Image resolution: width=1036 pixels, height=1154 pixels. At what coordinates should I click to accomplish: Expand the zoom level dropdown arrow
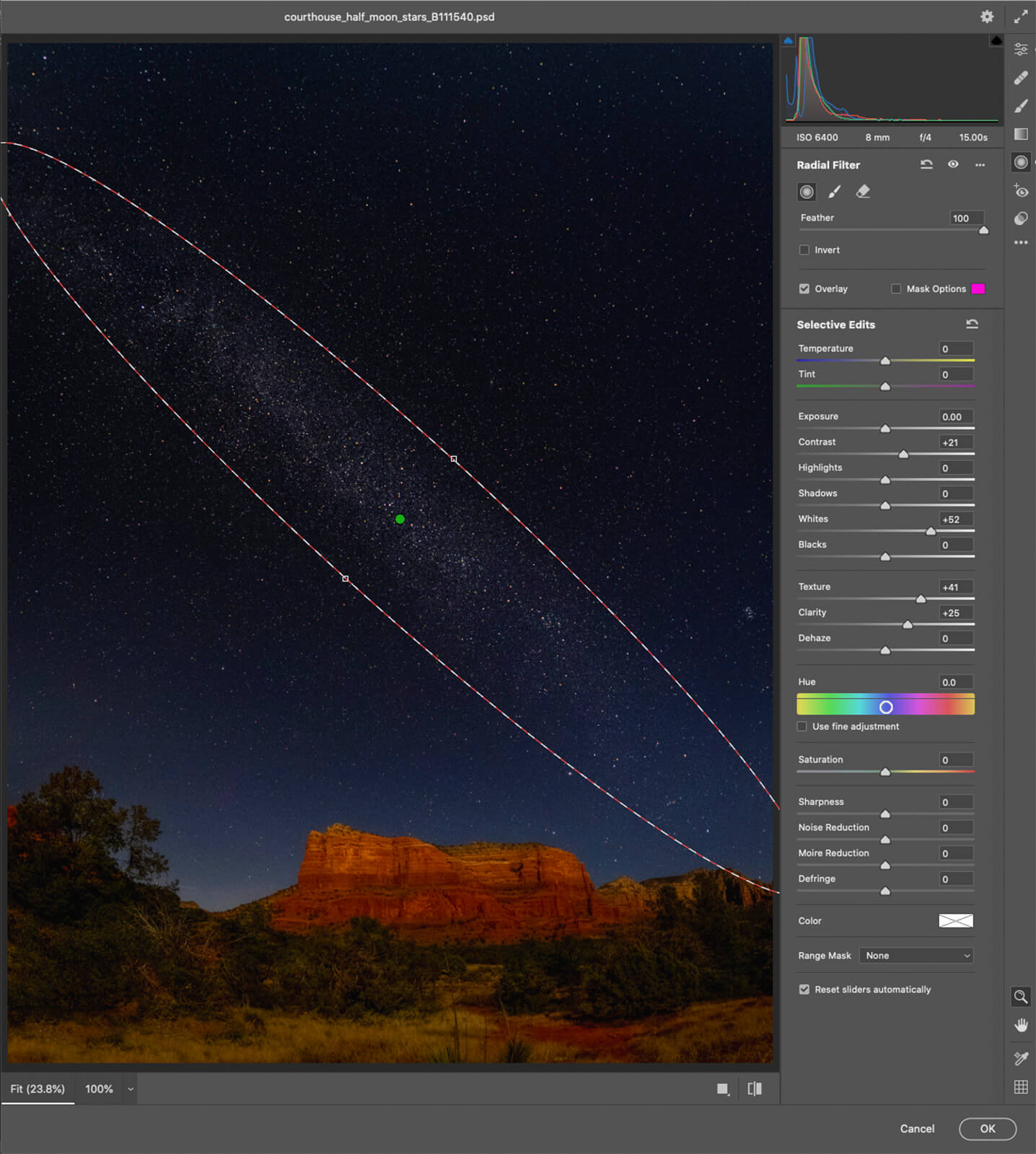[x=131, y=1089]
